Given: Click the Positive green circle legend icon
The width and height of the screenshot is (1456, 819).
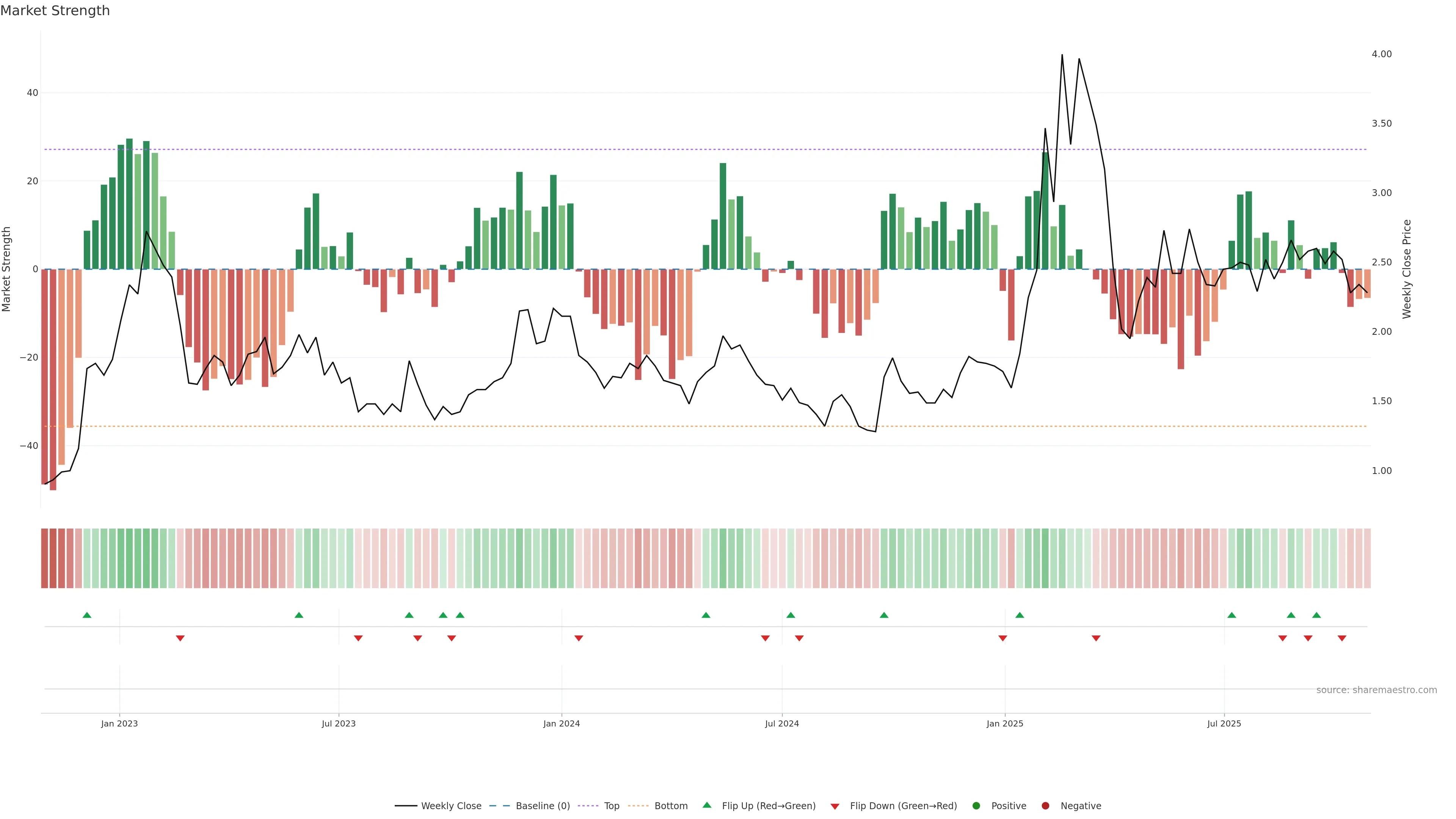Looking at the screenshot, I should pos(976,806).
